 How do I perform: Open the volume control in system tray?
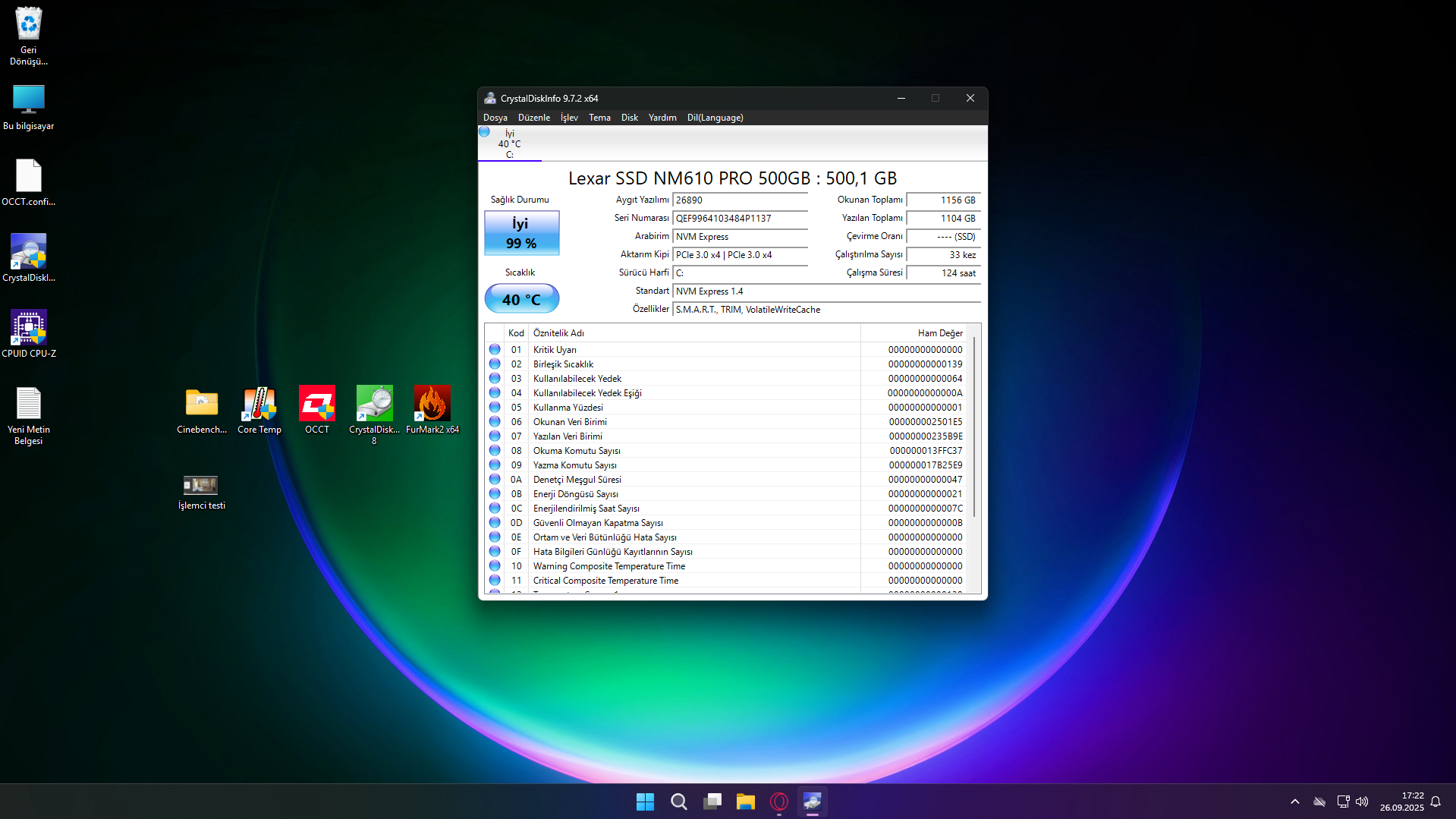tap(1362, 802)
